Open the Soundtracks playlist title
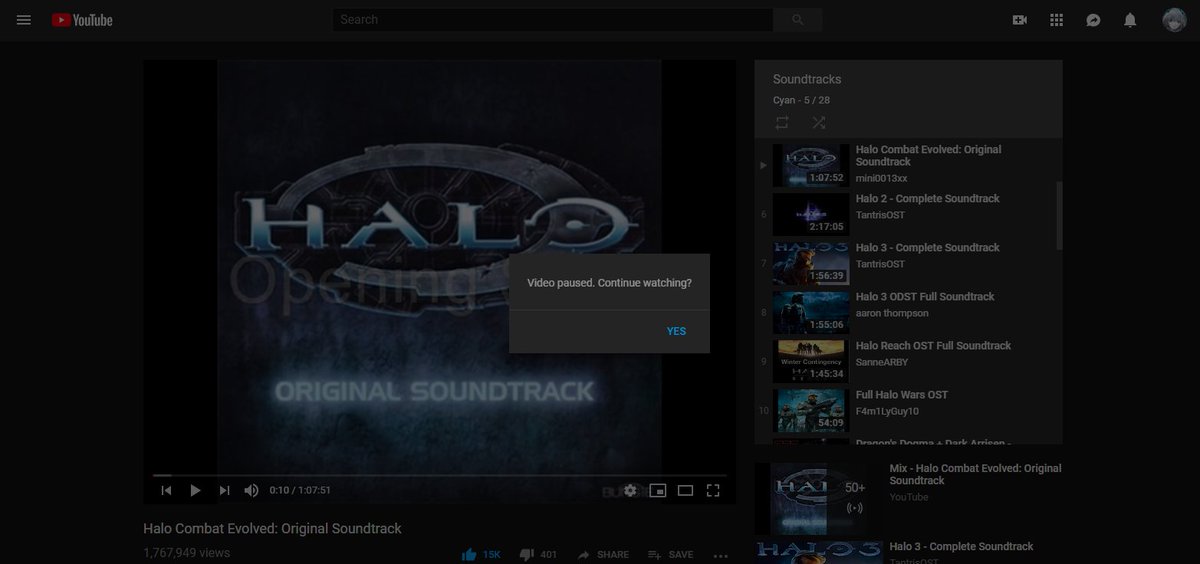Screen dimensions: 1200x564 point(807,79)
